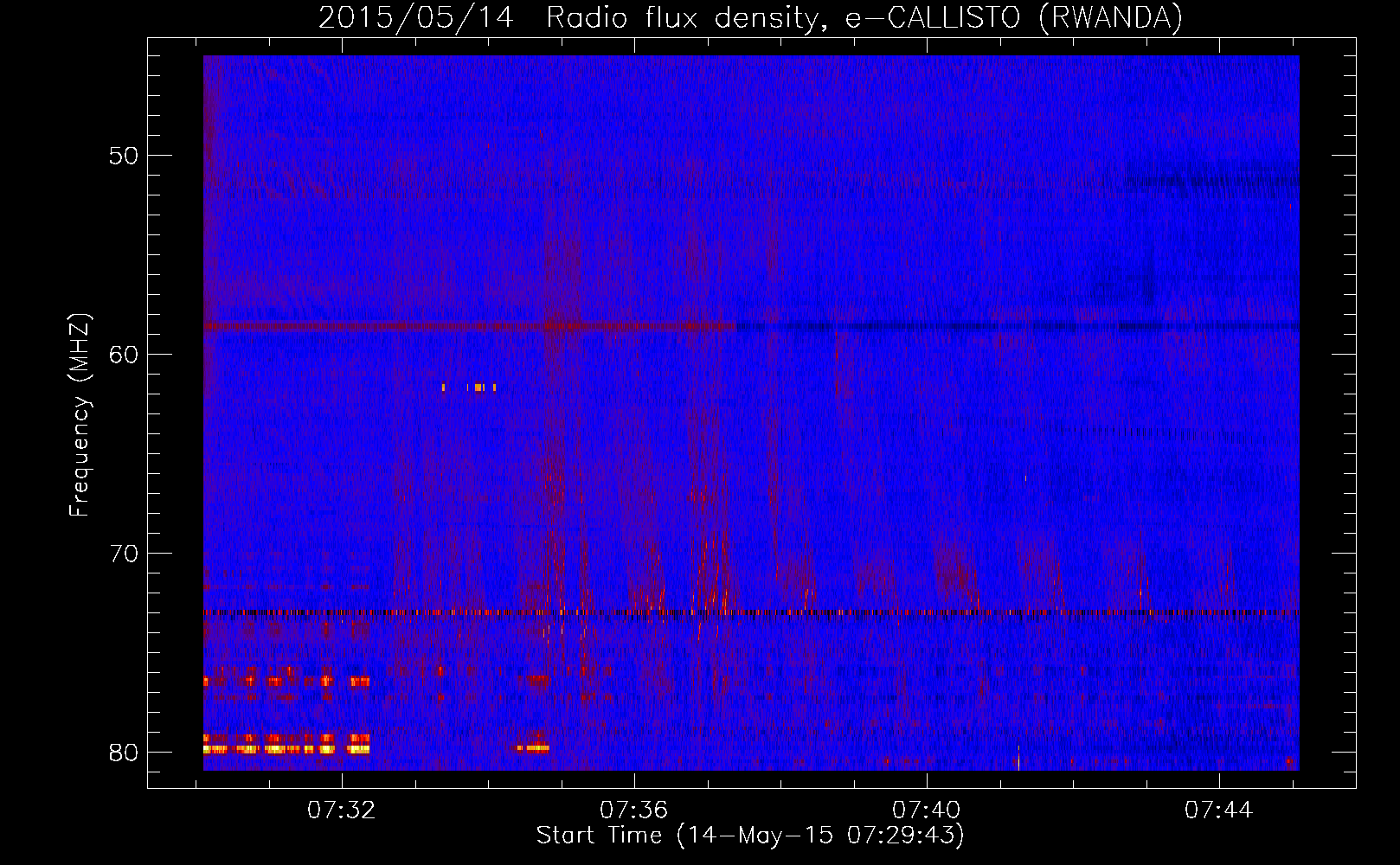Click the "Start Time (14-May-15 07:29:43)" label
Image resolution: width=1400 pixels, height=865 pixels.
coord(750,836)
